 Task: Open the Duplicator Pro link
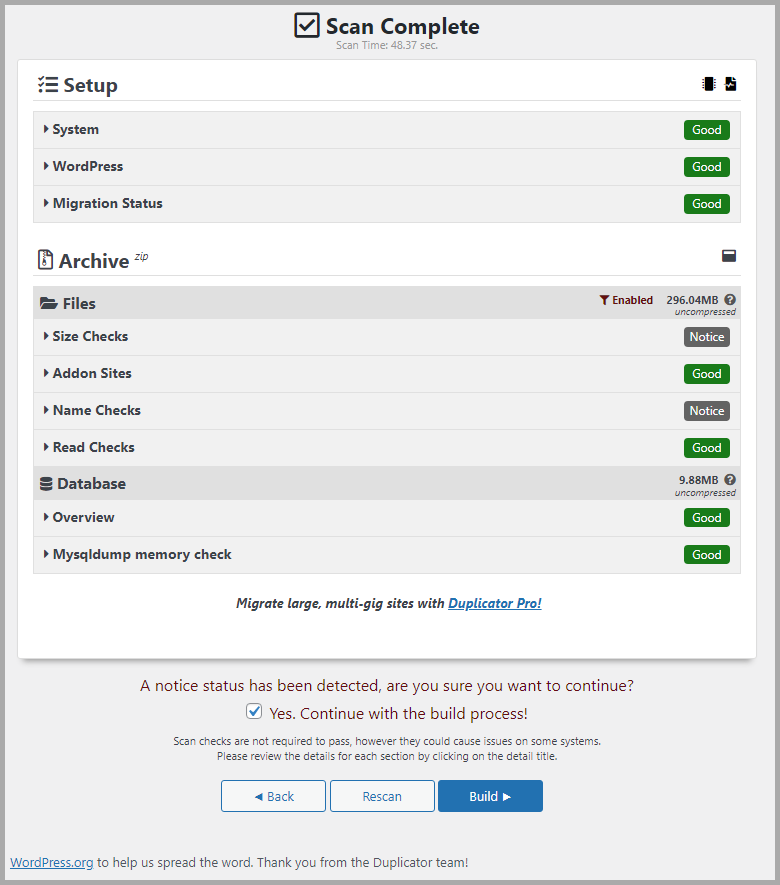pos(495,603)
